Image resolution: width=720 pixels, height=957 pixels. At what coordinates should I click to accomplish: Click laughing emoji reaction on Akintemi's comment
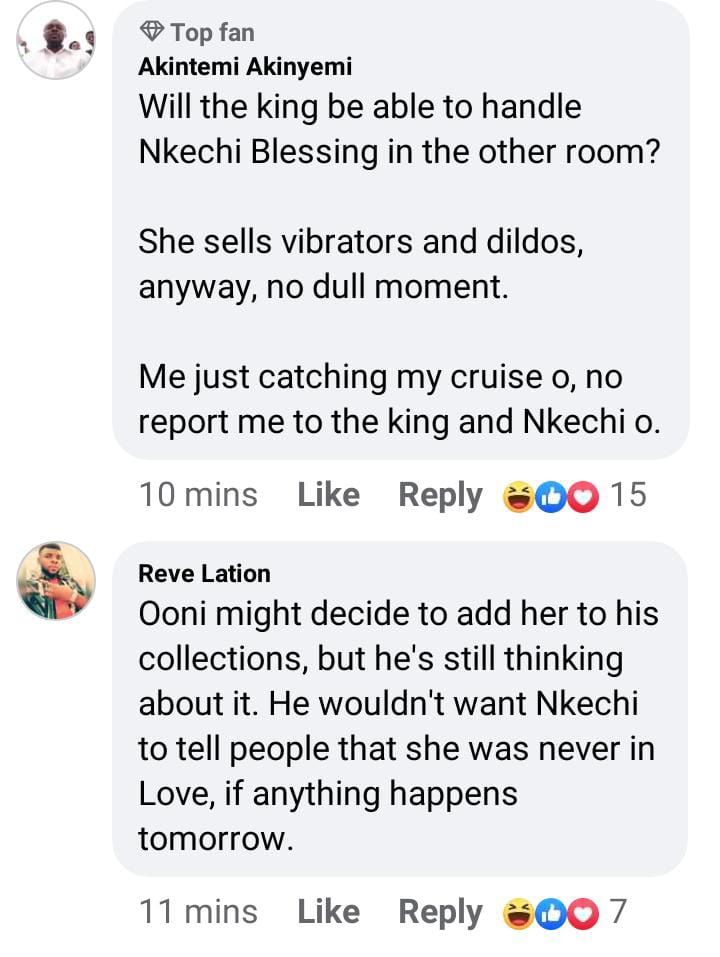[x=519, y=496]
